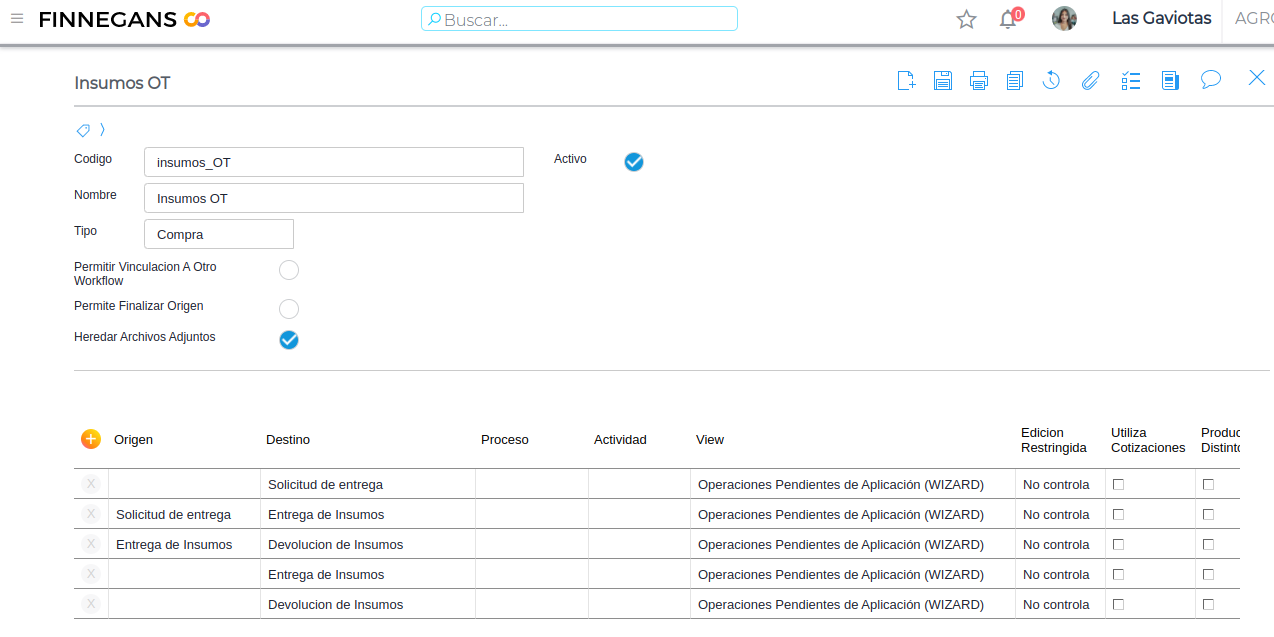Screen dimensions: 1274x637
Task: Open the comments speech bubble icon
Action: click(x=1210, y=80)
